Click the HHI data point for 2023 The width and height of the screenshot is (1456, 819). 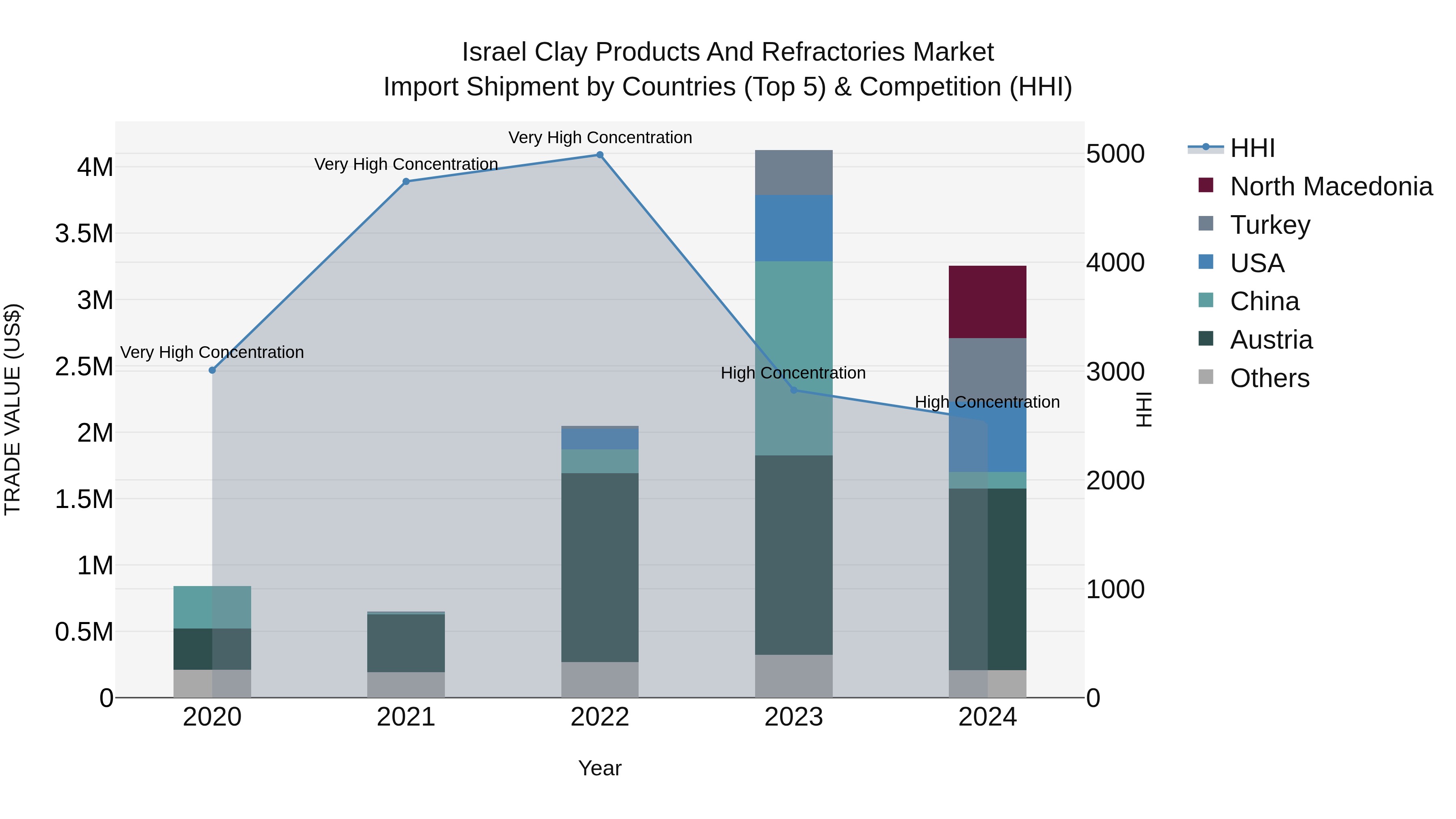click(x=794, y=390)
